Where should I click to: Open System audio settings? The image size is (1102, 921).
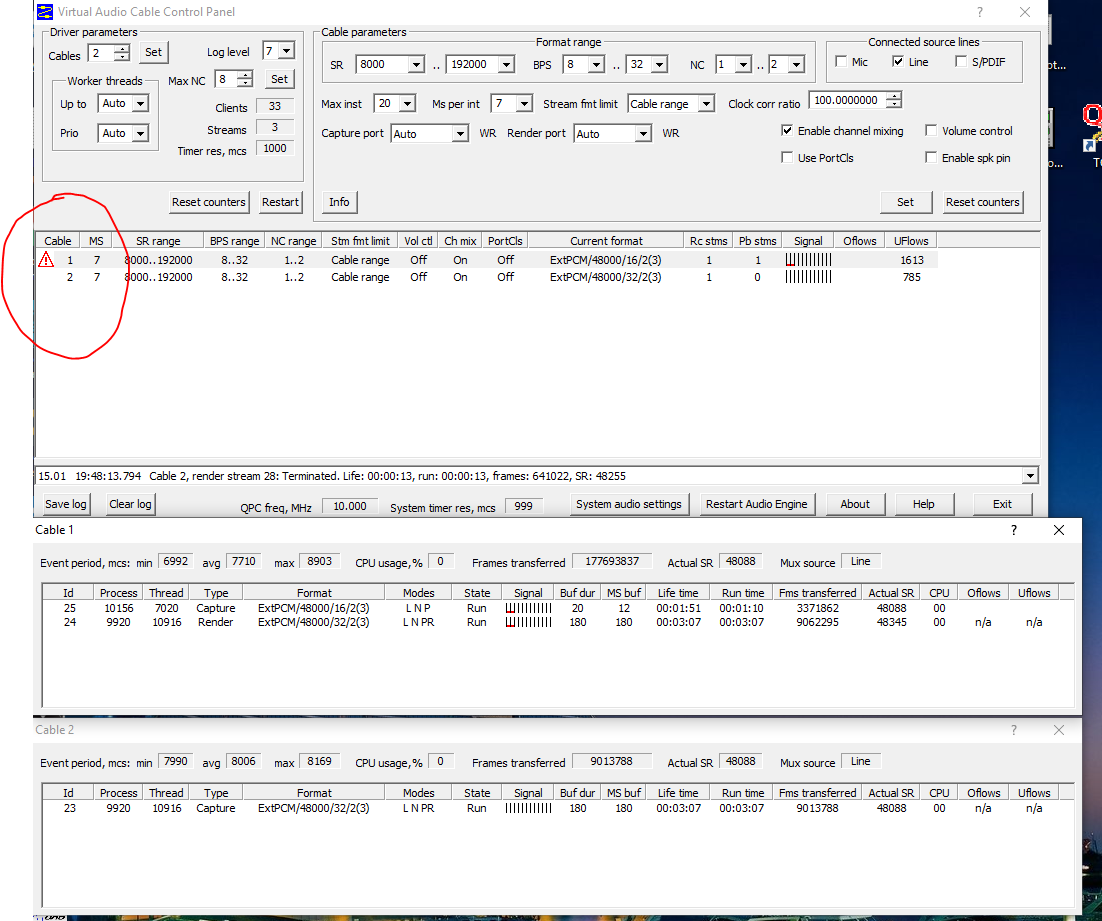(x=628, y=504)
